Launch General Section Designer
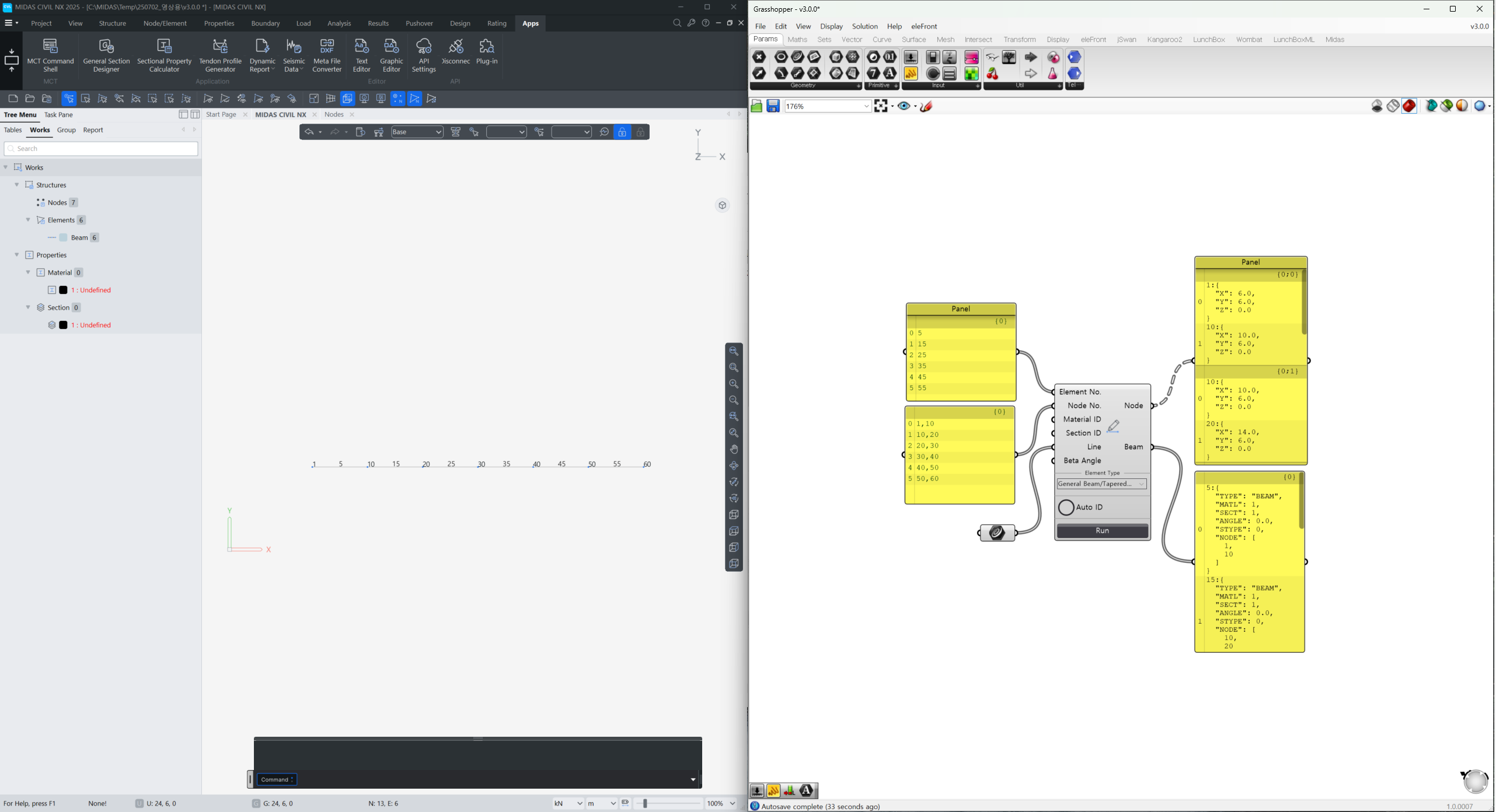Viewport: 1496px width, 812px height. point(106,55)
